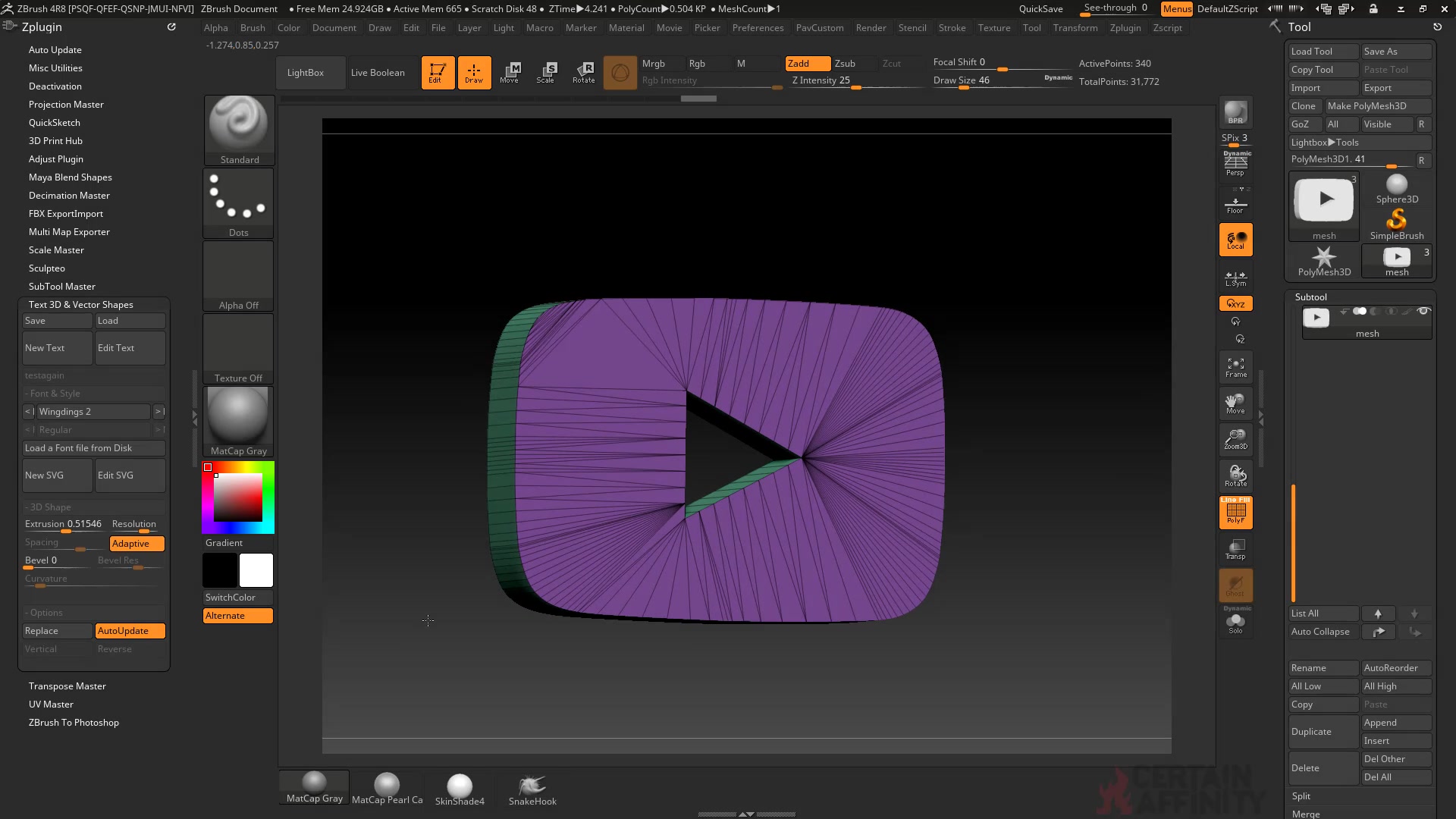The width and height of the screenshot is (1456, 819).
Task: Click the LightBox button
Action: [312, 73]
